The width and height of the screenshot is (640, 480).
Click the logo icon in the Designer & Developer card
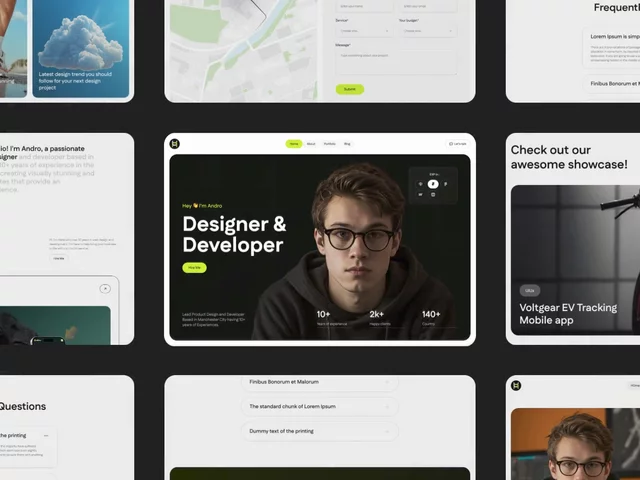pos(175,144)
